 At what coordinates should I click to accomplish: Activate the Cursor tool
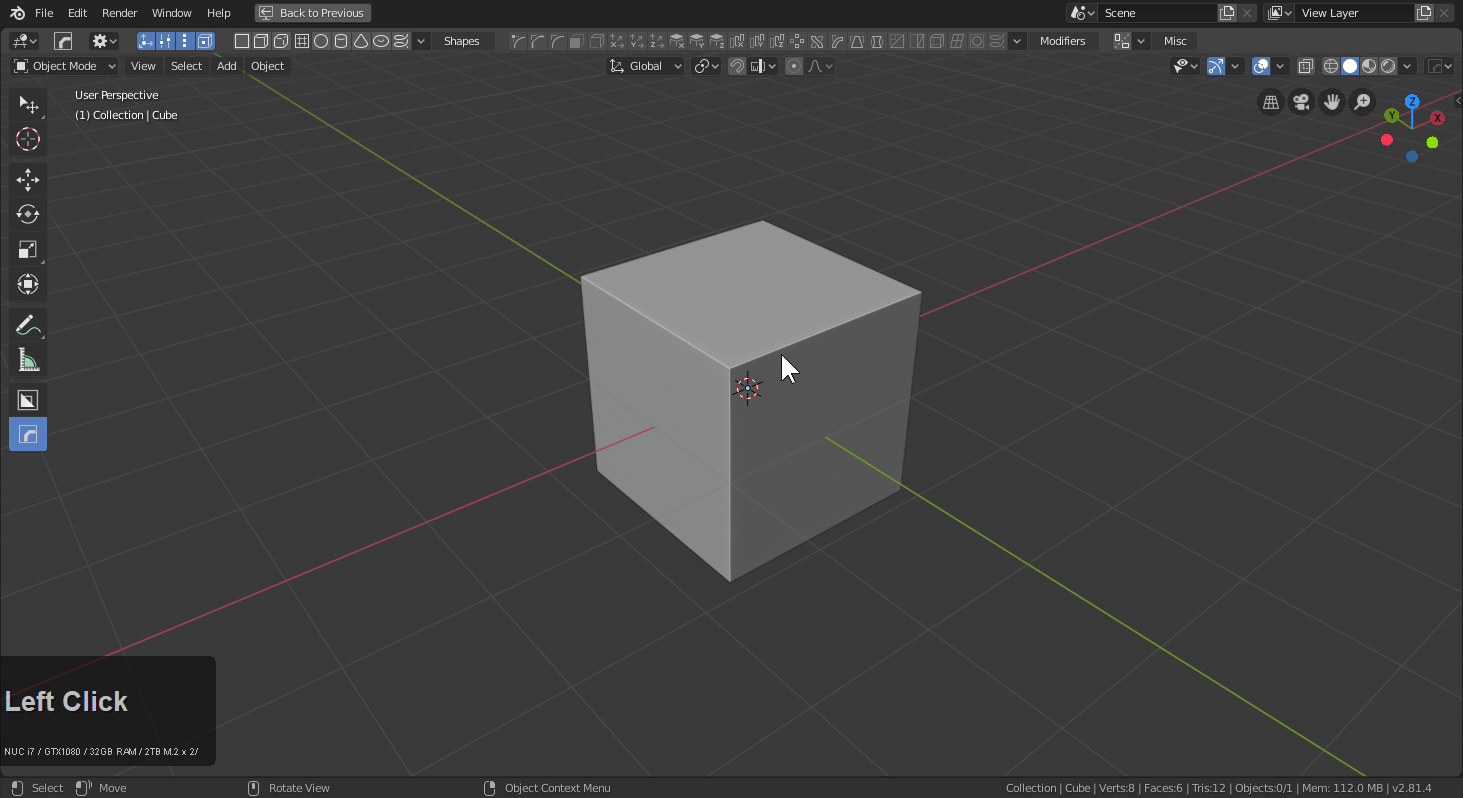(x=27, y=140)
